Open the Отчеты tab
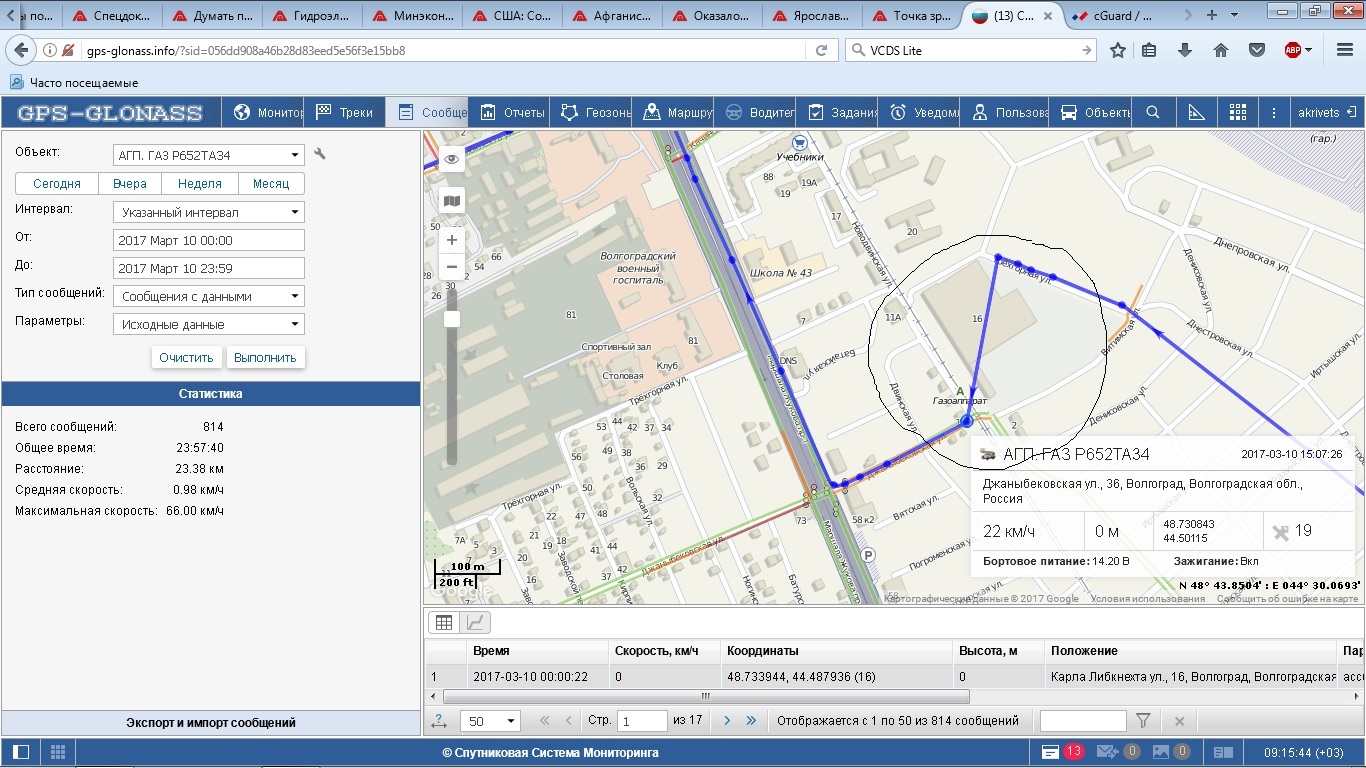The height and width of the screenshot is (768, 1366). click(512, 112)
